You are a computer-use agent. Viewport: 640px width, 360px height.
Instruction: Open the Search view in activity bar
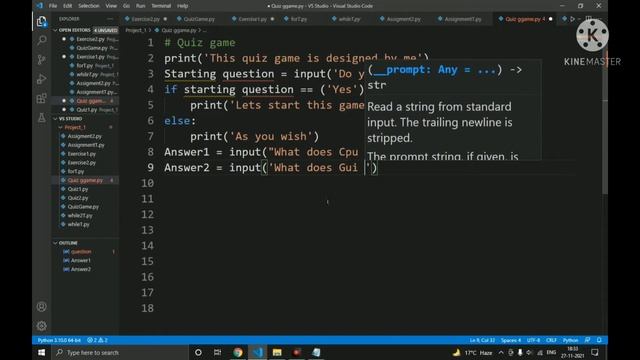click(x=41, y=40)
